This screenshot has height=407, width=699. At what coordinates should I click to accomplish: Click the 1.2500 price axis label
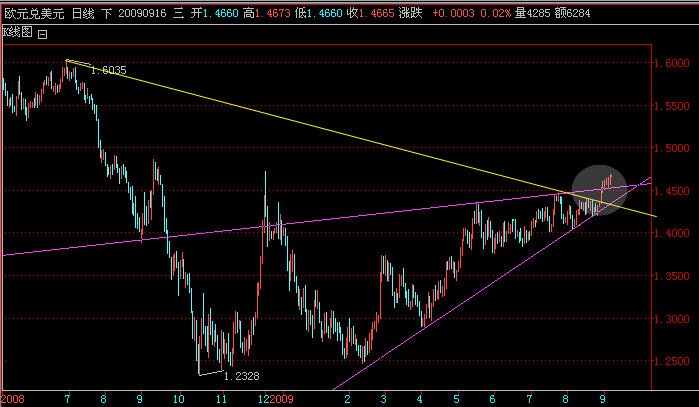point(671,362)
